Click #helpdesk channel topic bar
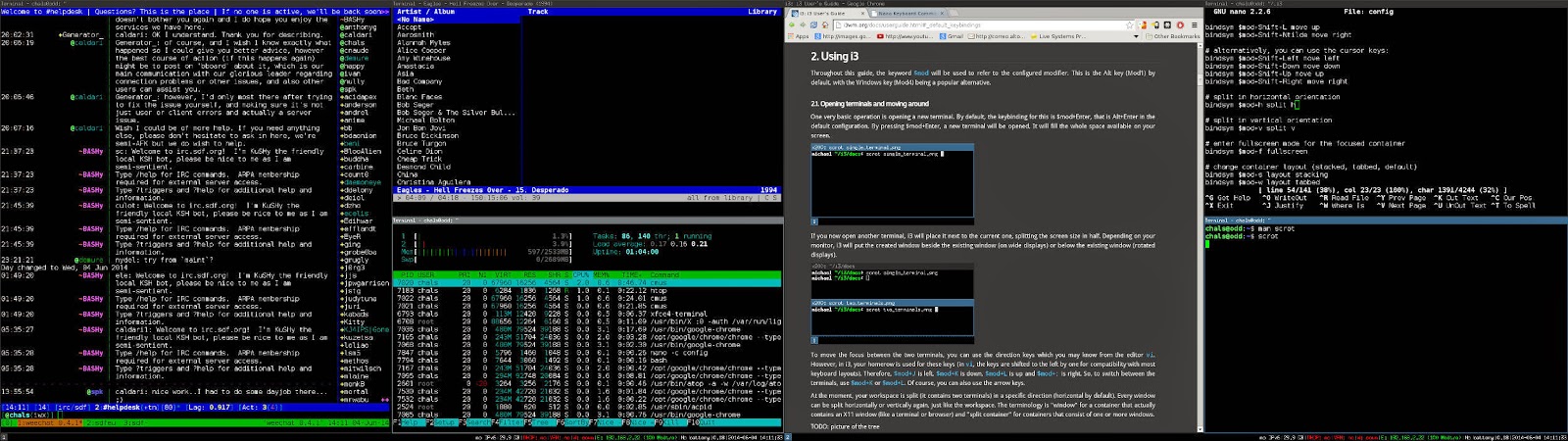The width and height of the screenshot is (1568, 441). tap(195, 12)
